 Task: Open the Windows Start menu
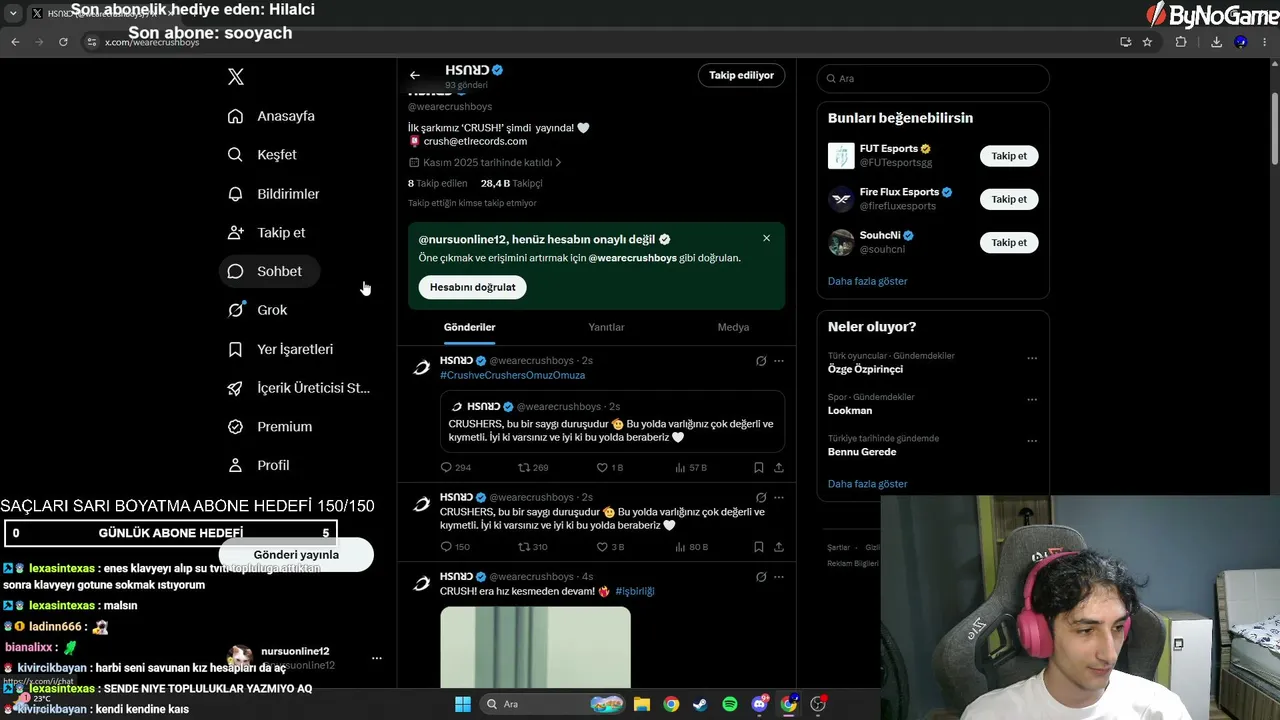pos(463,704)
